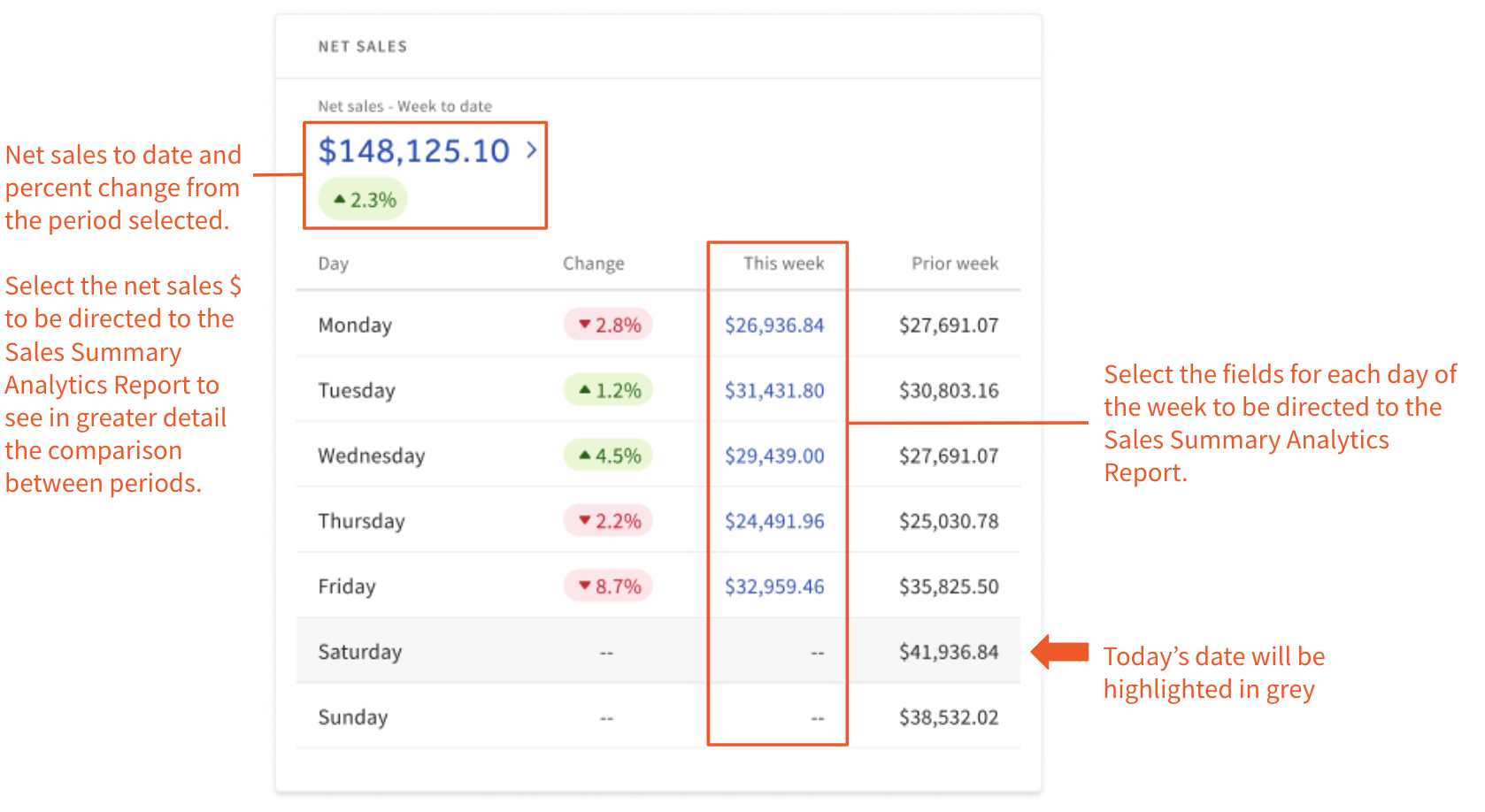1485x812 pixels.
Task: Click the red down arrow beside Friday's 8.7%
Action: pyautogui.click(x=584, y=585)
